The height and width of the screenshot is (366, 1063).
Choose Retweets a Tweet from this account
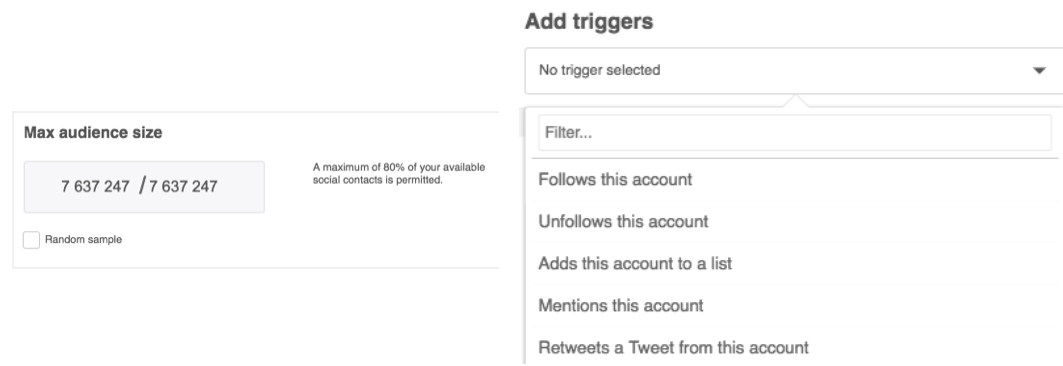pyautogui.click(x=795, y=348)
